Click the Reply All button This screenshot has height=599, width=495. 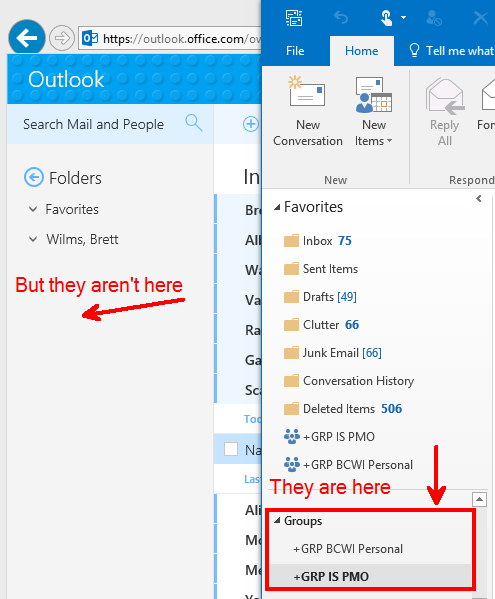[445, 111]
